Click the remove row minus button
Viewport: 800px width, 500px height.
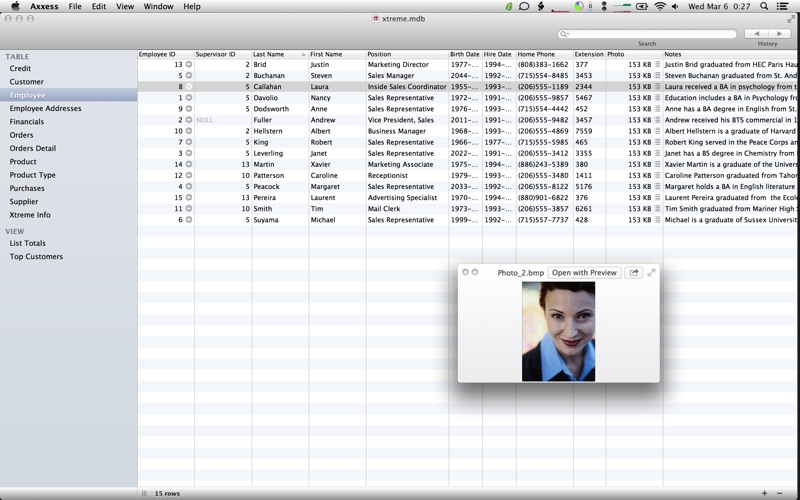[x=780, y=493]
